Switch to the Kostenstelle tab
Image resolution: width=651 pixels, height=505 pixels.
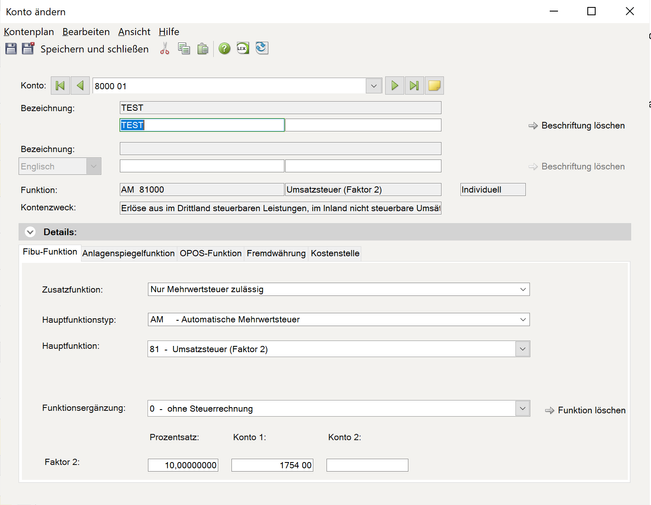click(x=335, y=253)
